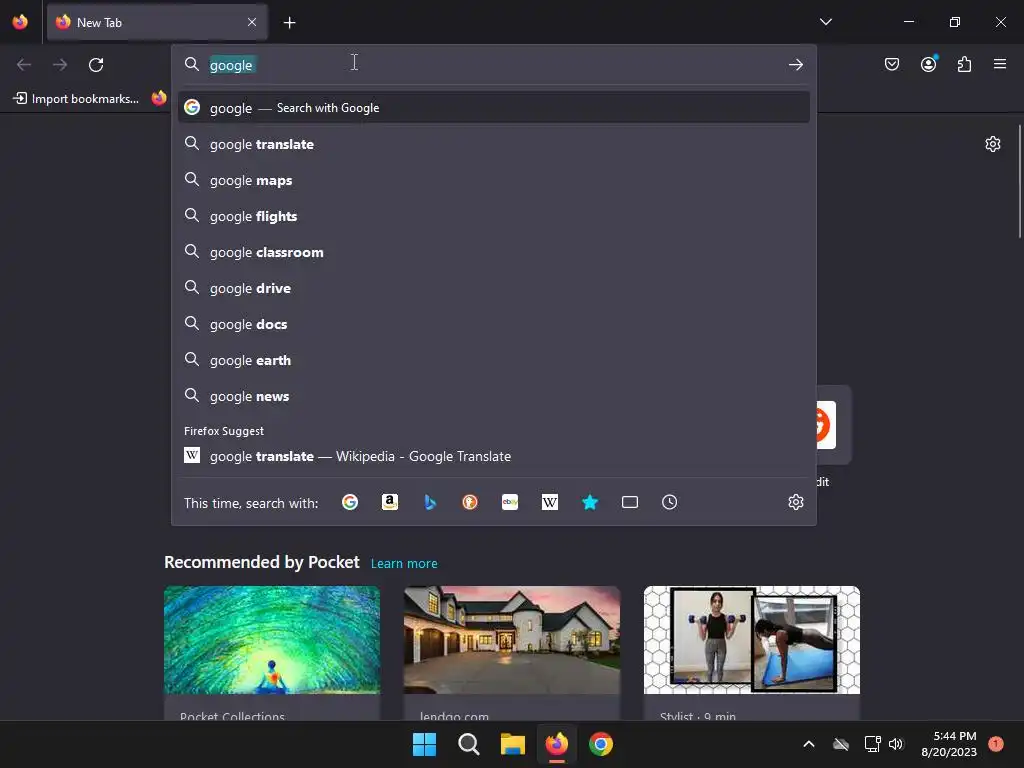
Task: Open a new tab with plus button
Action: coord(289,23)
